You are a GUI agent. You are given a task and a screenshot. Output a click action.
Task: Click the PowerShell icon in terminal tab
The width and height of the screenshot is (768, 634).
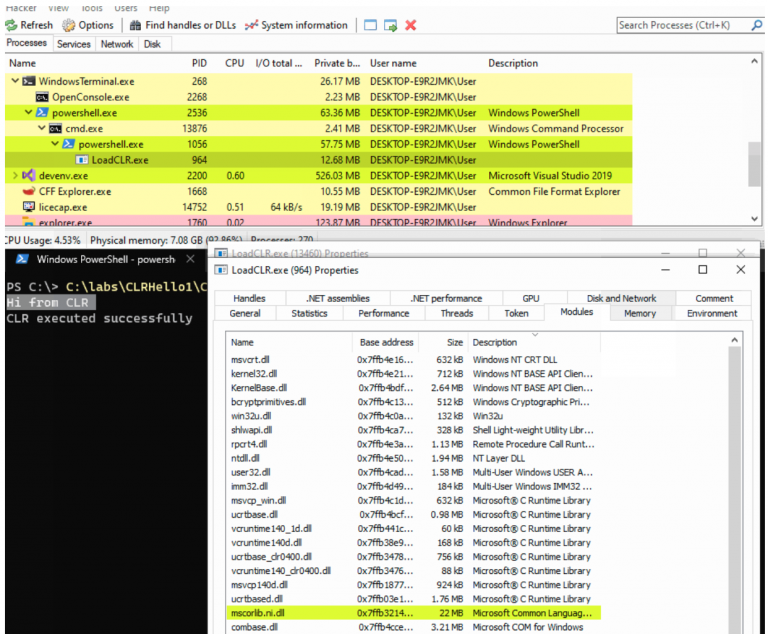pos(22,259)
